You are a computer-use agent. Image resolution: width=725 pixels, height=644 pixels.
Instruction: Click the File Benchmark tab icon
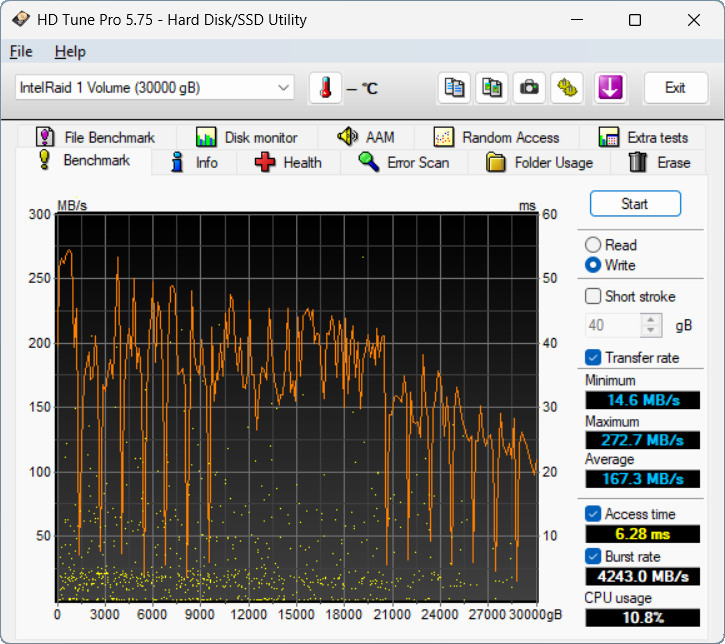pos(45,137)
